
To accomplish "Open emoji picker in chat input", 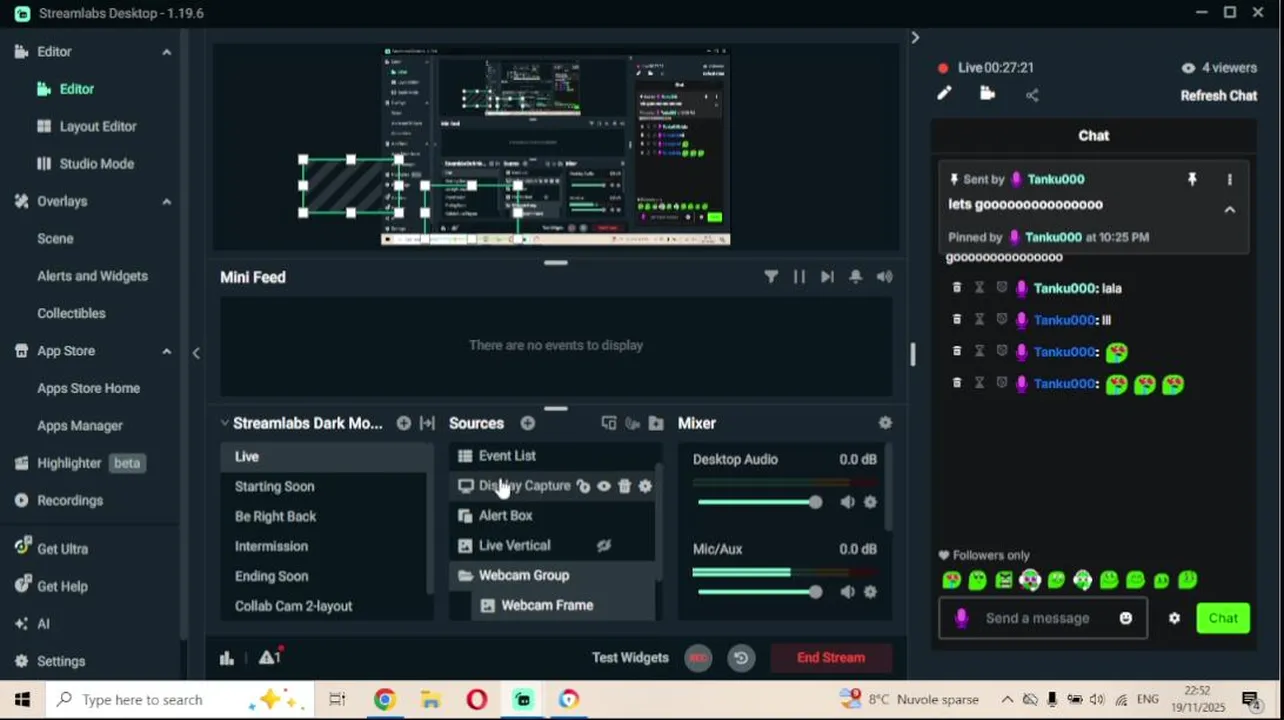I will pyautogui.click(x=1126, y=618).
